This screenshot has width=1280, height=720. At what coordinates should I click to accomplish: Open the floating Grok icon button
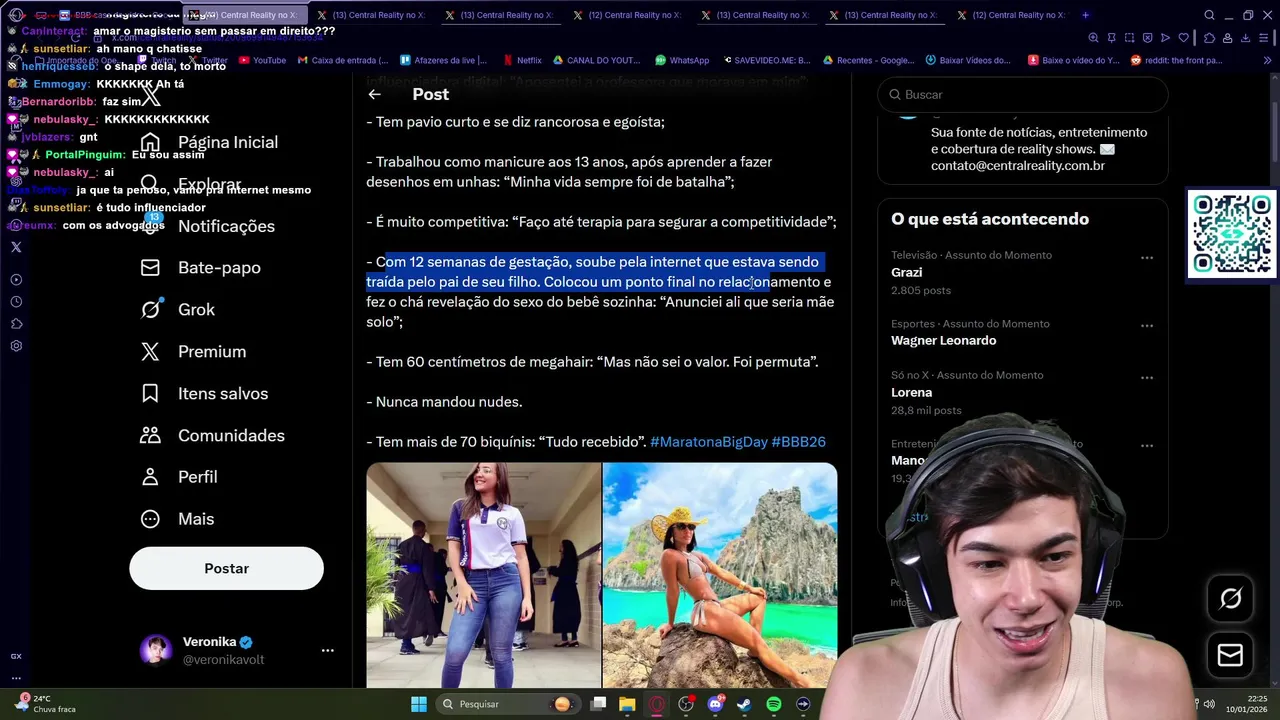click(x=1230, y=598)
